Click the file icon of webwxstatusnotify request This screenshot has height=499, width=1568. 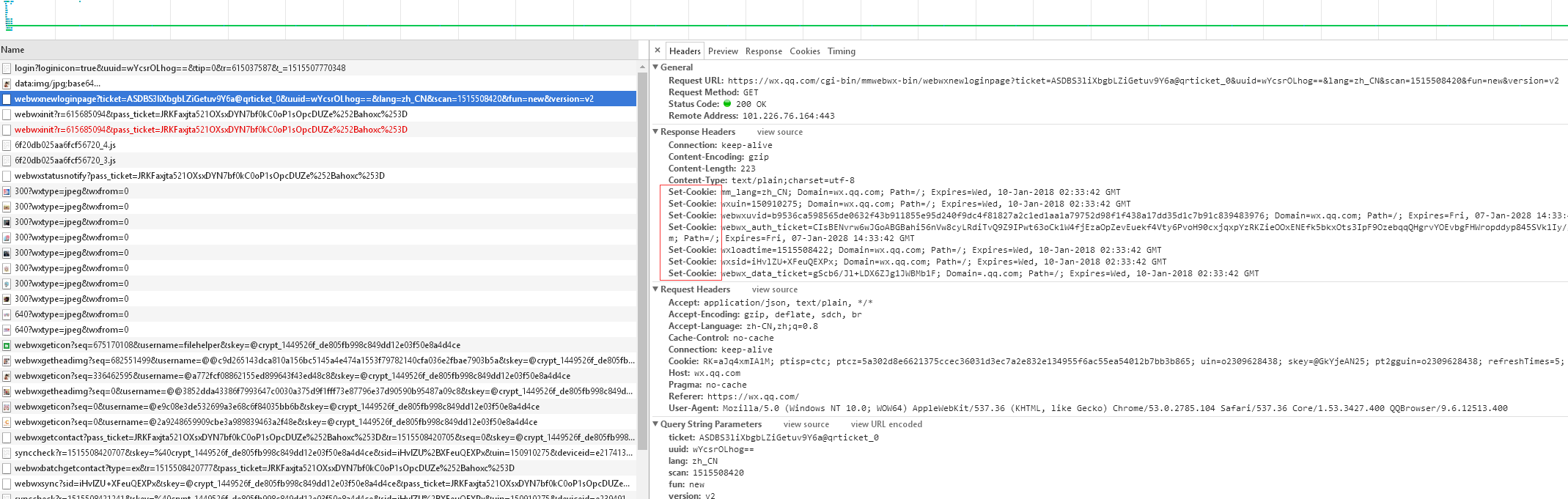pyautogui.click(x=7, y=176)
